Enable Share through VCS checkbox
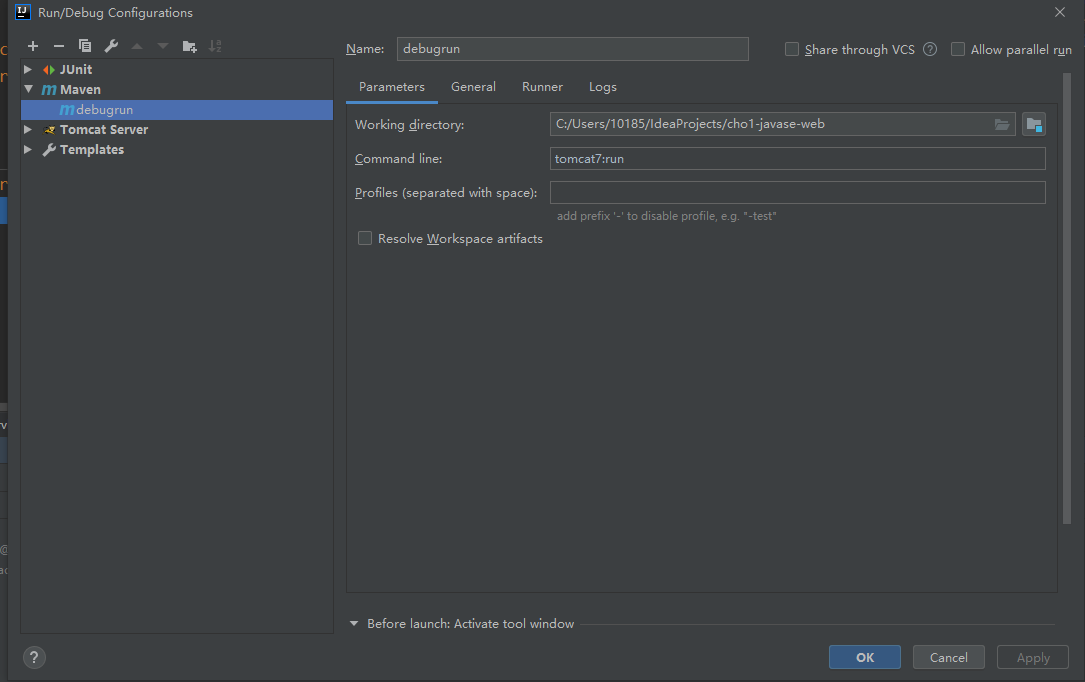1085x682 pixels. click(792, 49)
